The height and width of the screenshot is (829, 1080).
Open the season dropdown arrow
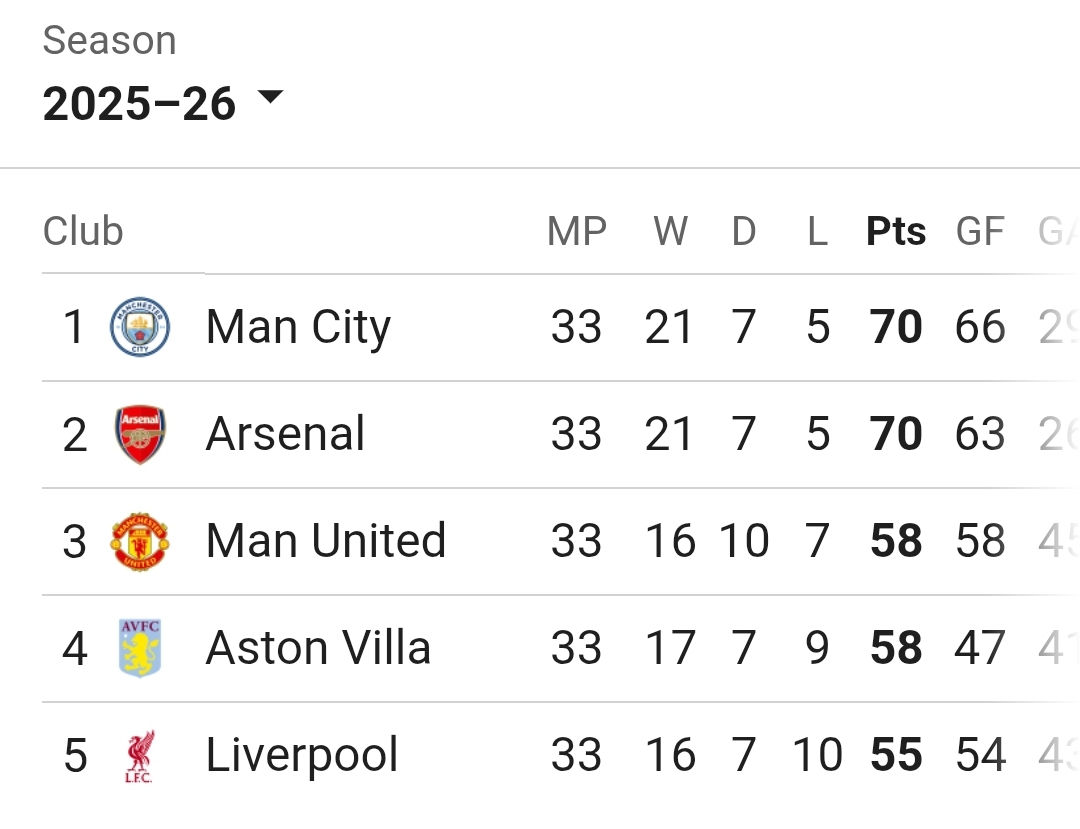pyautogui.click(x=270, y=98)
